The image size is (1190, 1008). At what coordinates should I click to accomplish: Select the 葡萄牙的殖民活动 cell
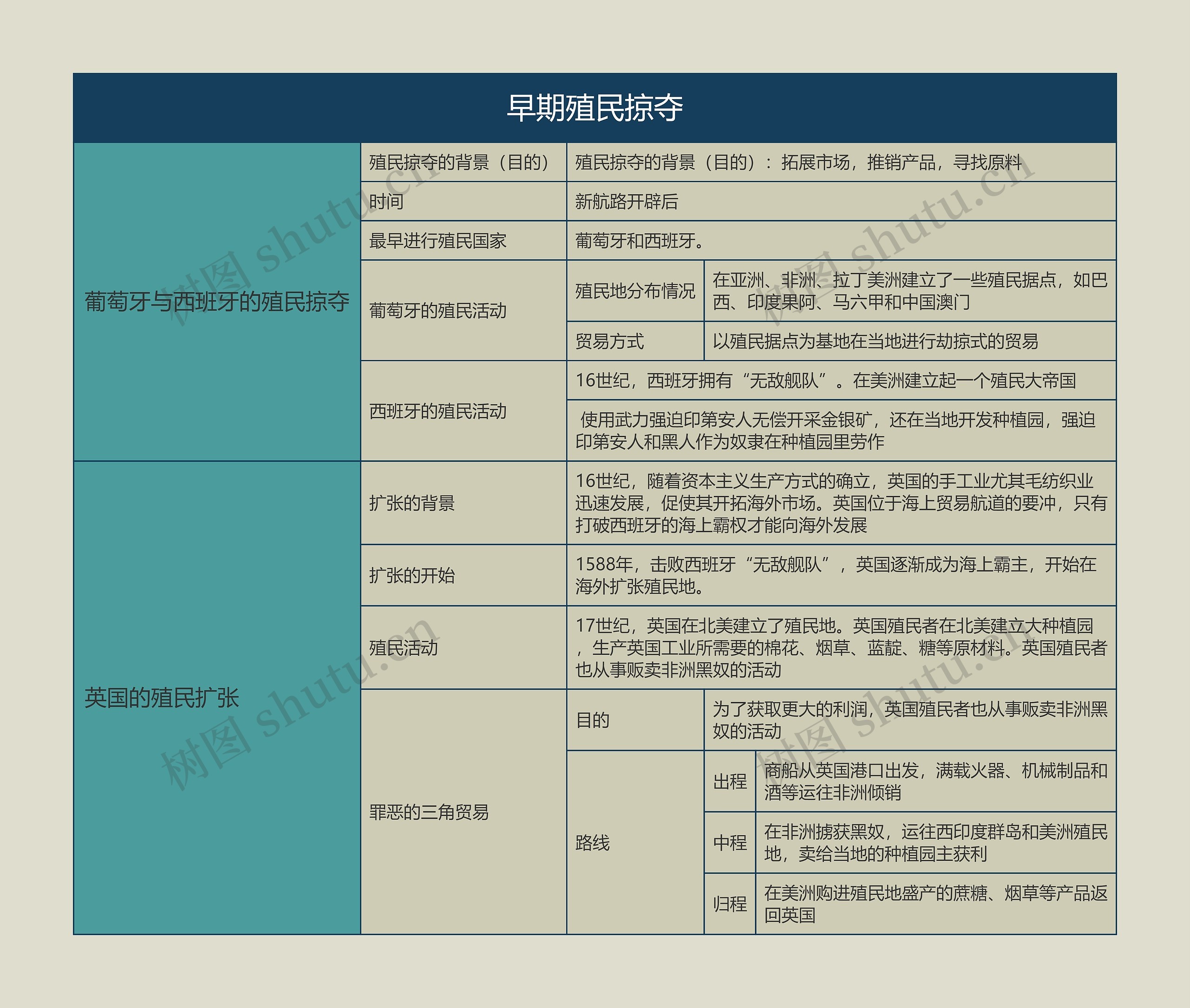tap(463, 310)
